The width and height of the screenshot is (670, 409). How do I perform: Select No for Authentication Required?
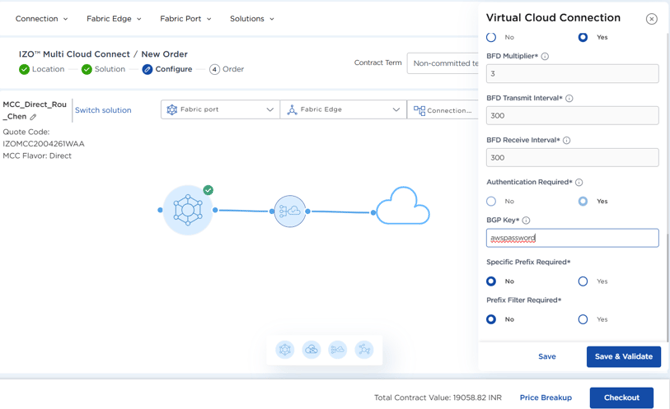(491, 201)
